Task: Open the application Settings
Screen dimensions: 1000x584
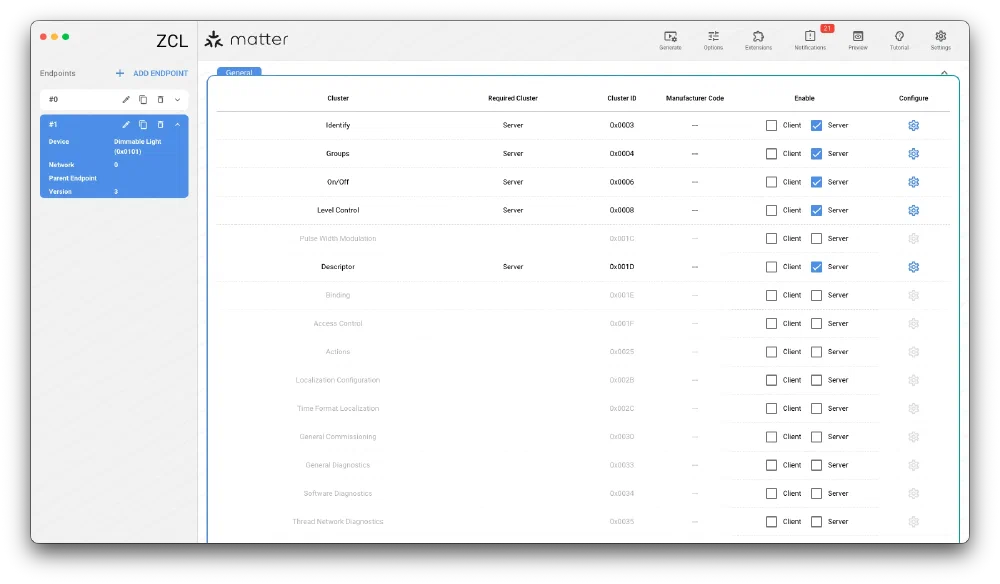Action: point(940,38)
